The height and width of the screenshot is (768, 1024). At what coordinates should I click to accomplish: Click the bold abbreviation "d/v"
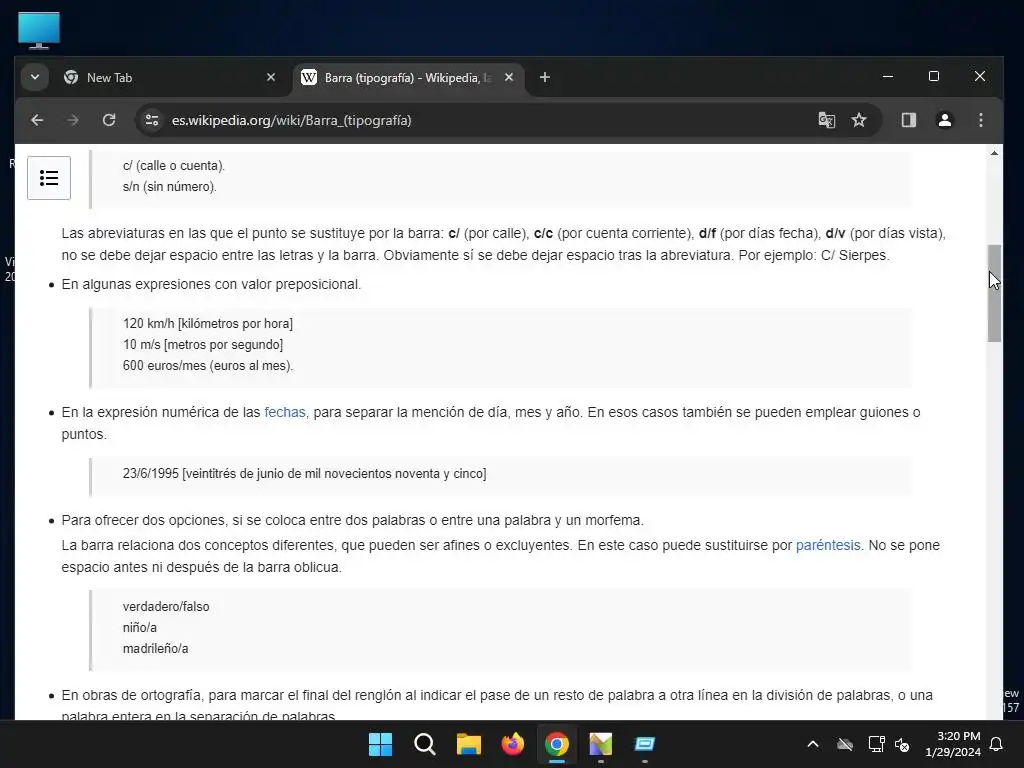[835, 233]
